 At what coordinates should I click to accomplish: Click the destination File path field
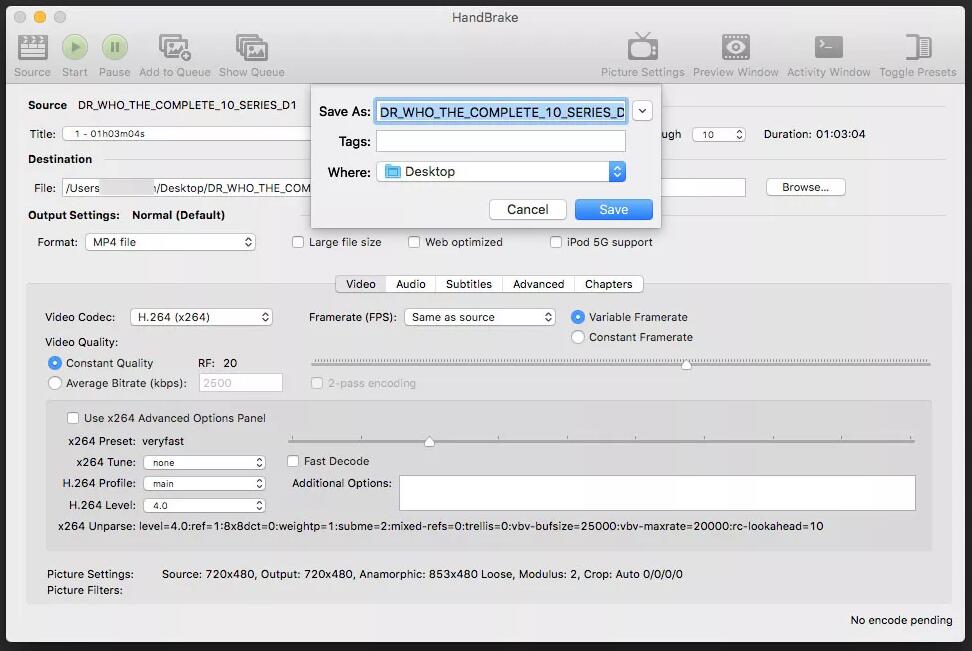tap(187, 188)
